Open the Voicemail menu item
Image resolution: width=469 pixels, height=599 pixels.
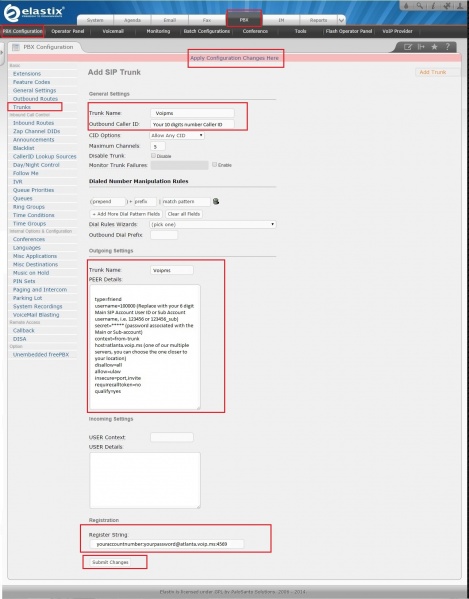(113, 31)
